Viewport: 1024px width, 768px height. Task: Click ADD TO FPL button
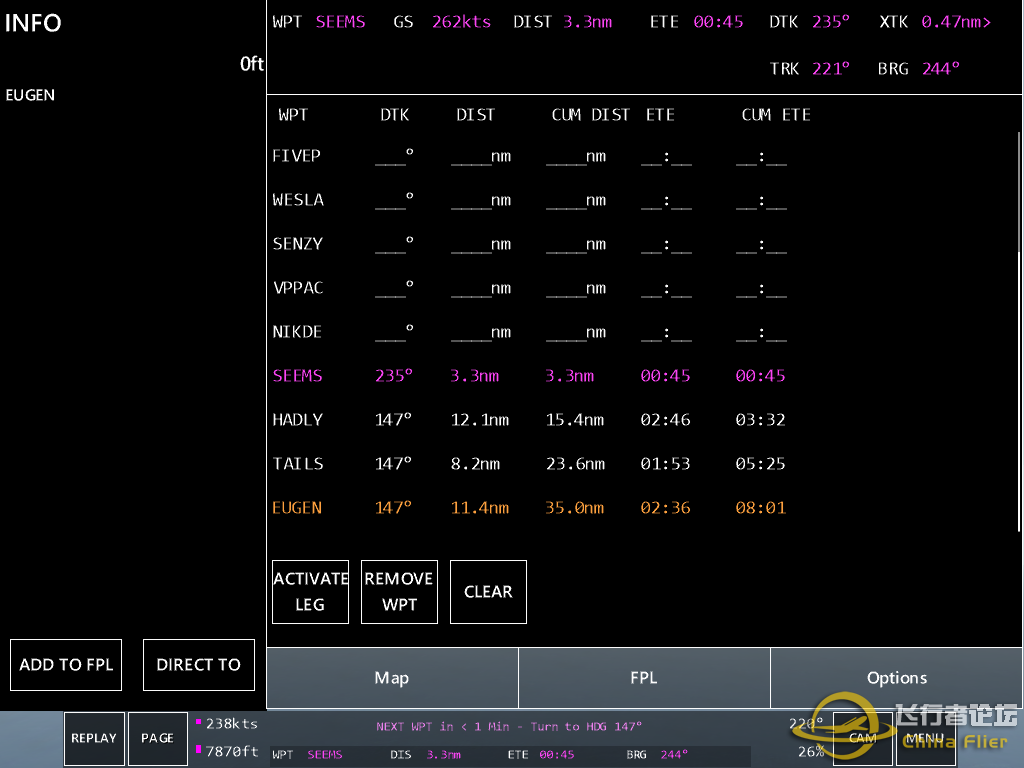[x=66, y=665]
